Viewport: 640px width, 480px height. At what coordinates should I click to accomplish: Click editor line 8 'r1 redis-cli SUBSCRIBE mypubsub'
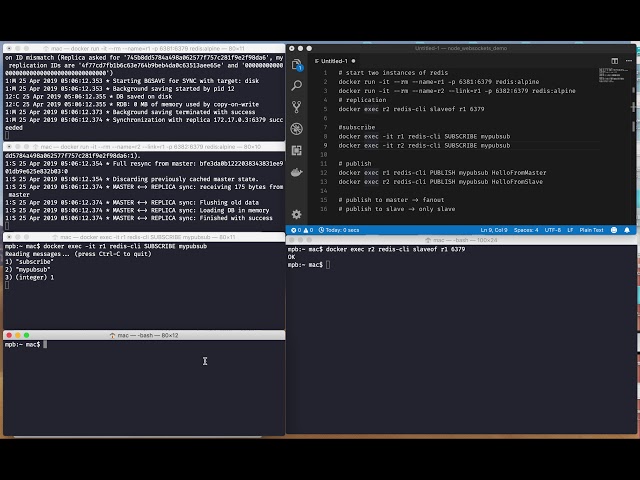(x=424, y=136)
